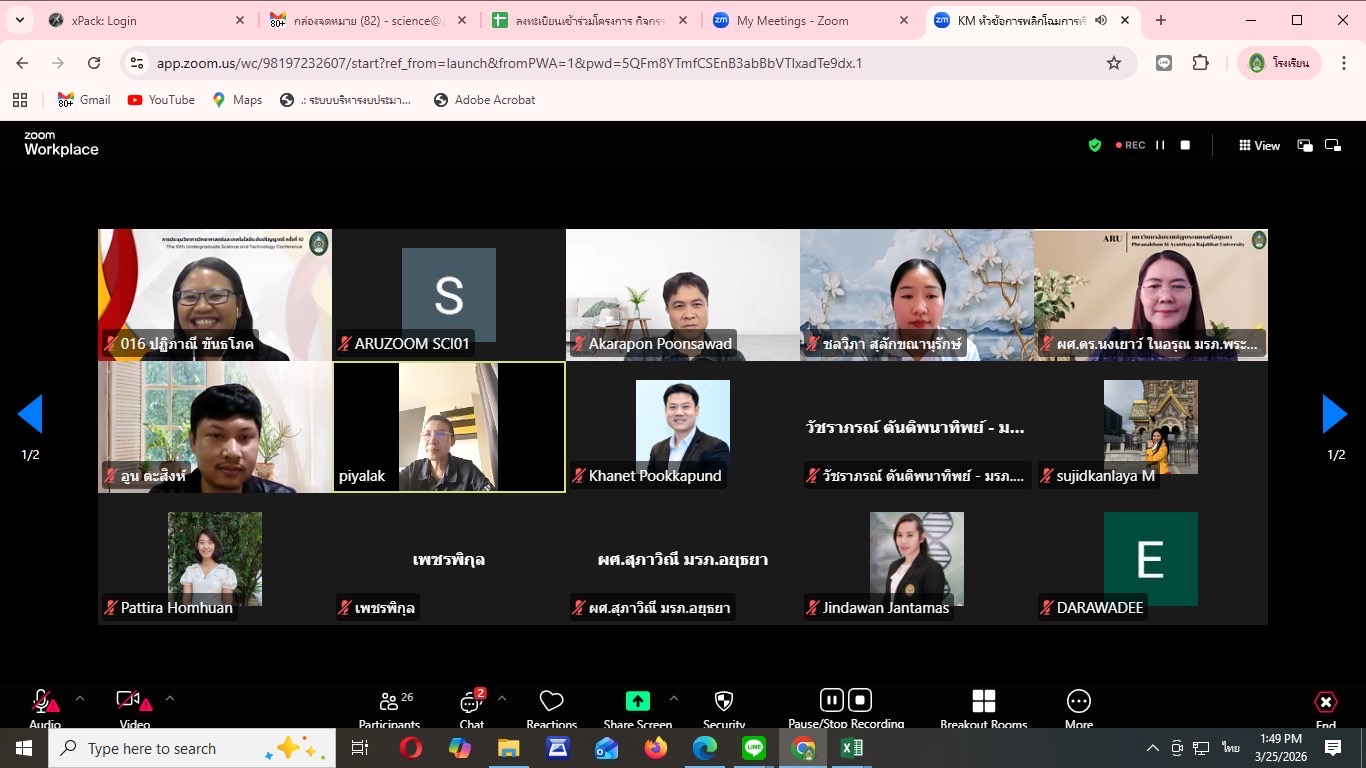Open the Chat panel
Viewport: 1366px width, 768px height.
pos(471,702)
